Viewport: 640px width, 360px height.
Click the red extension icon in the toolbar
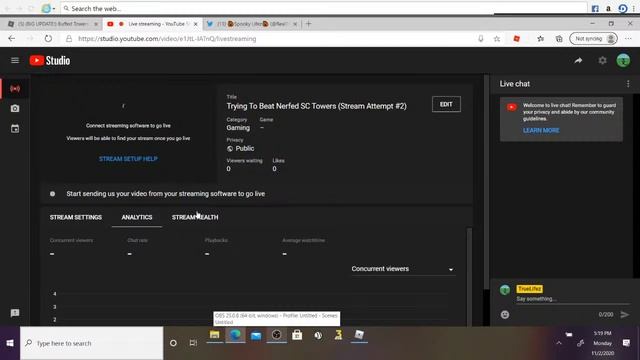pyautogui.click(x=516, y=39)
